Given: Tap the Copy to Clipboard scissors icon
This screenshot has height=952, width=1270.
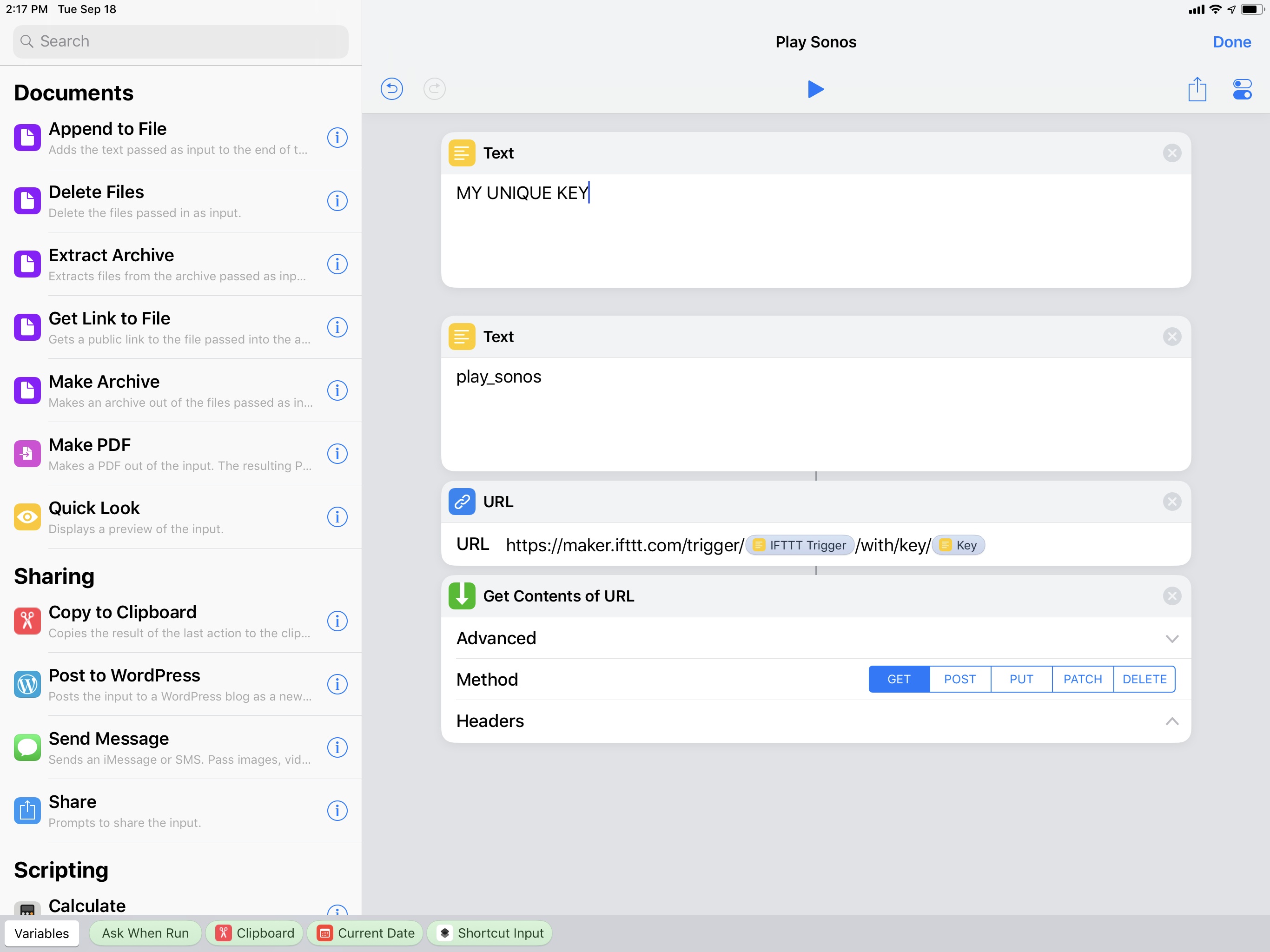Looking at the screenshot, I should point(27,621).
